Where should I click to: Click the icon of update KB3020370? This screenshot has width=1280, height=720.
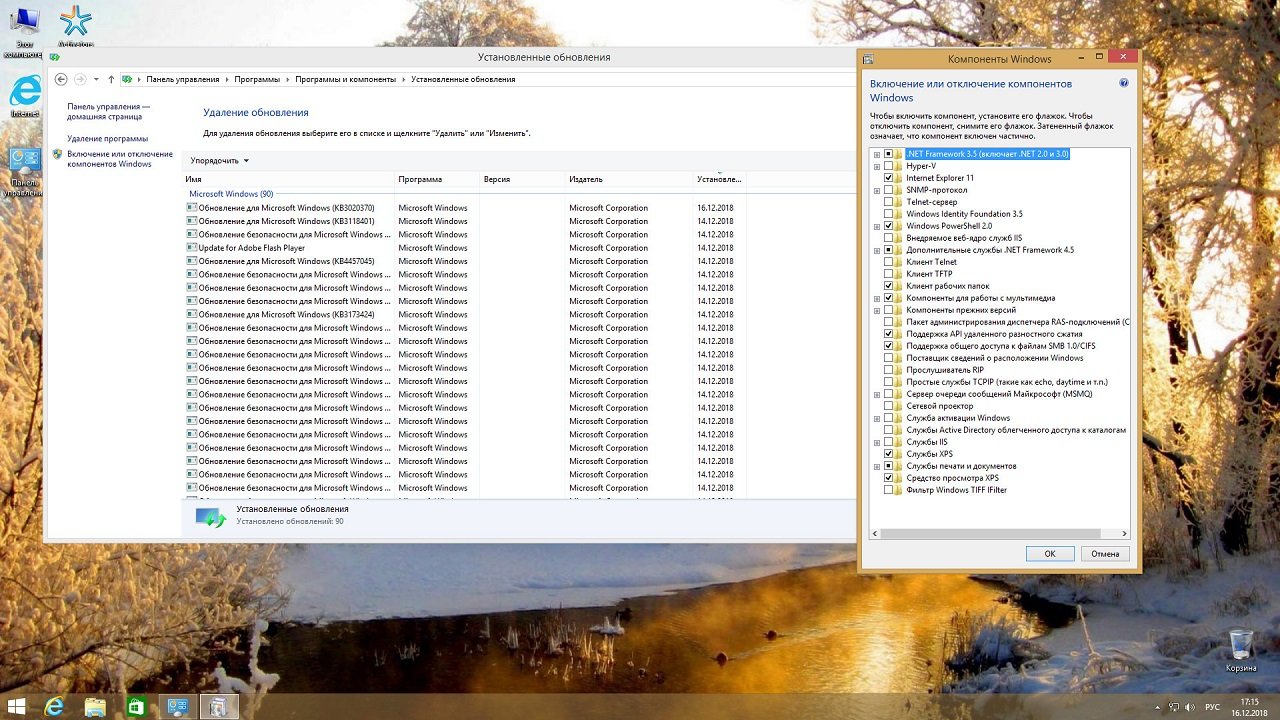192,208
